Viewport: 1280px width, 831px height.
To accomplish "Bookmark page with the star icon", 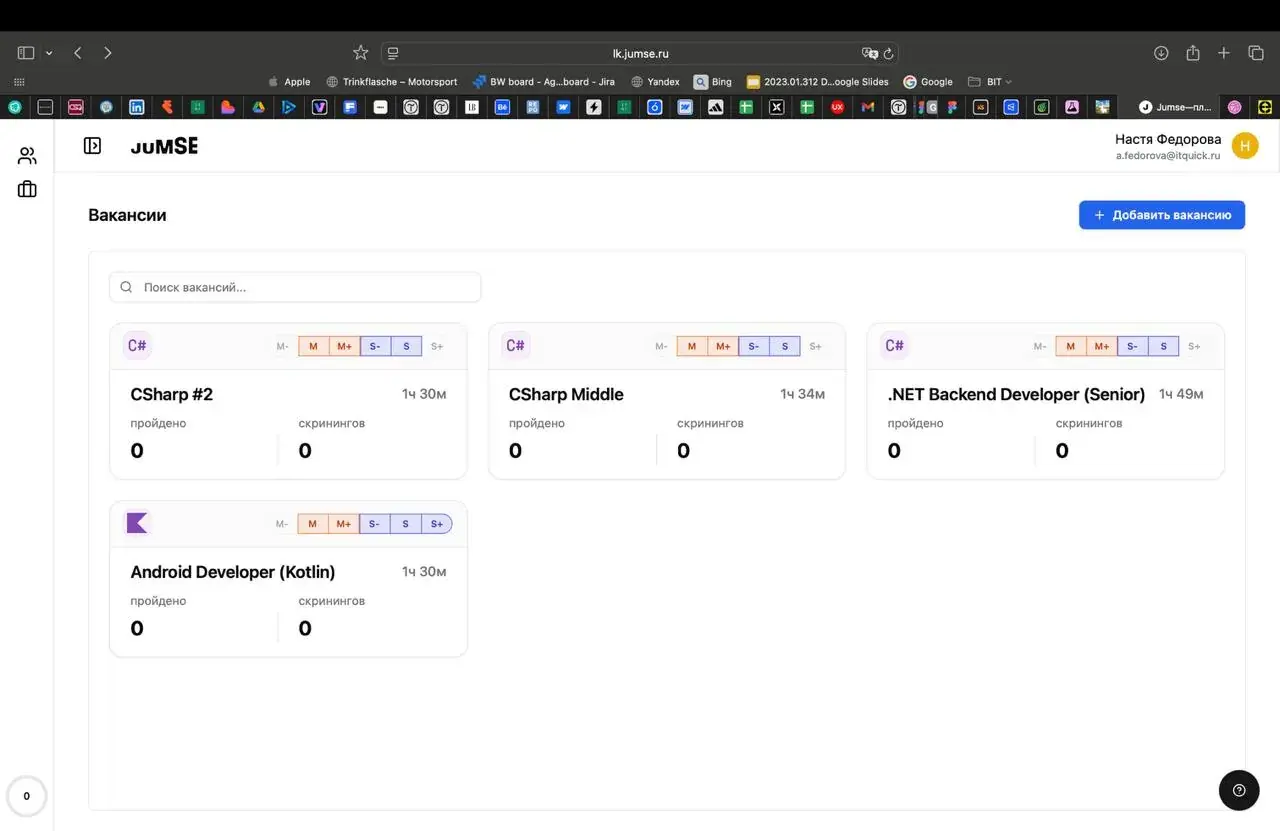I will coord(361,53).
